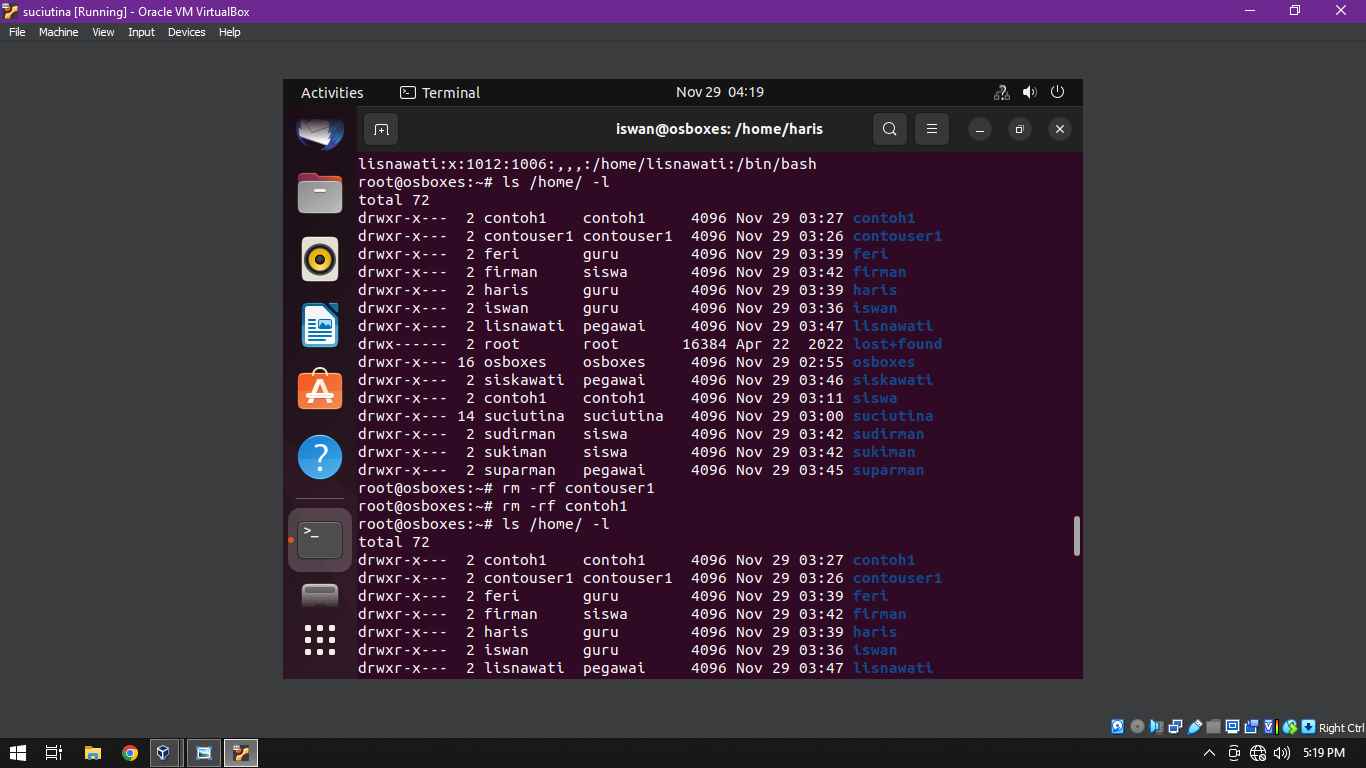
Task: Click the 'rm -rf contoh1' command line
Action: [x=492, y=506]
